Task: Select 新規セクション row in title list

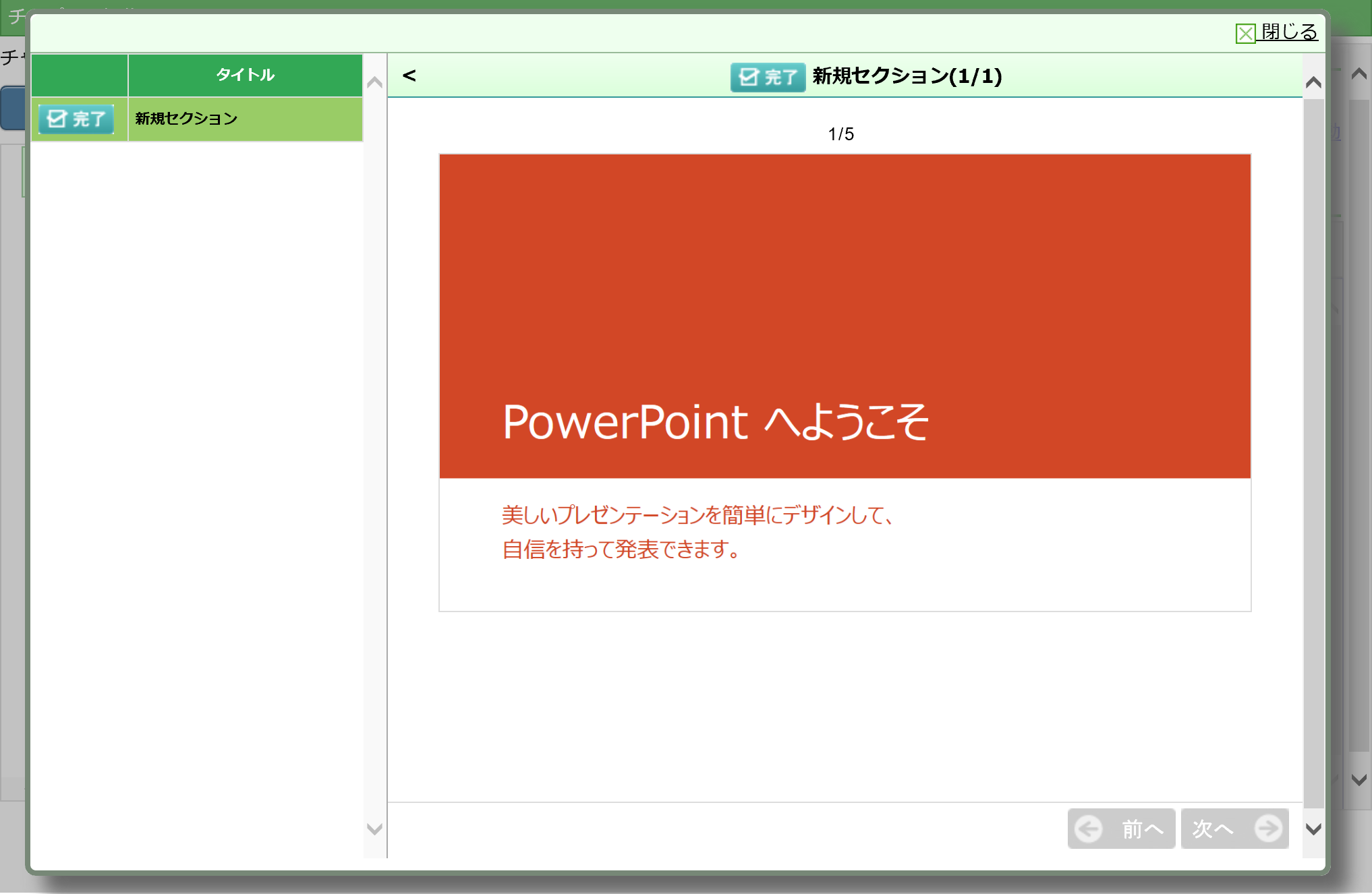Action: coord(246,119)
